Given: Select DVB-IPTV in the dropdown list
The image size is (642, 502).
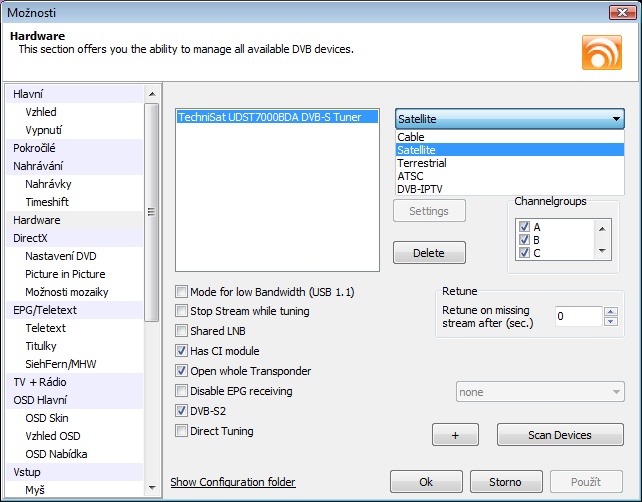Looking at the screenshot, I should pos(420,189).
